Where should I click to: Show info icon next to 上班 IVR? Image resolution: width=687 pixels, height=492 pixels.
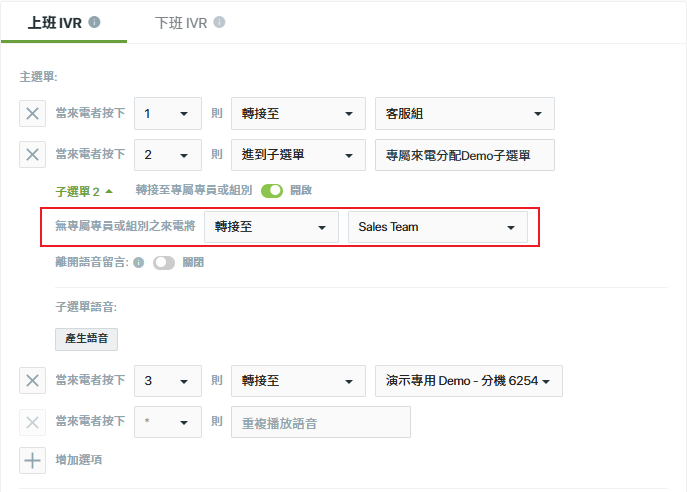(x=94, y=22)
